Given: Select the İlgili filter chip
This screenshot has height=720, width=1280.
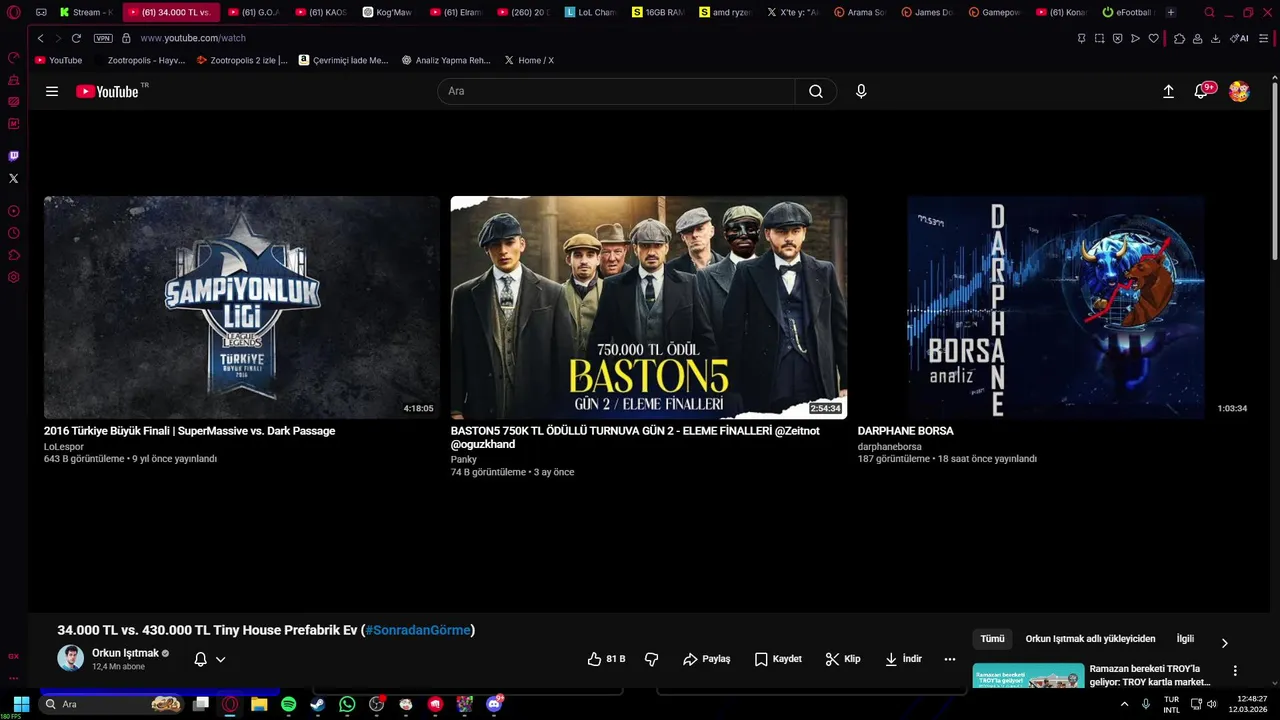Looking at the screenshot, I should click(1185, 639).
